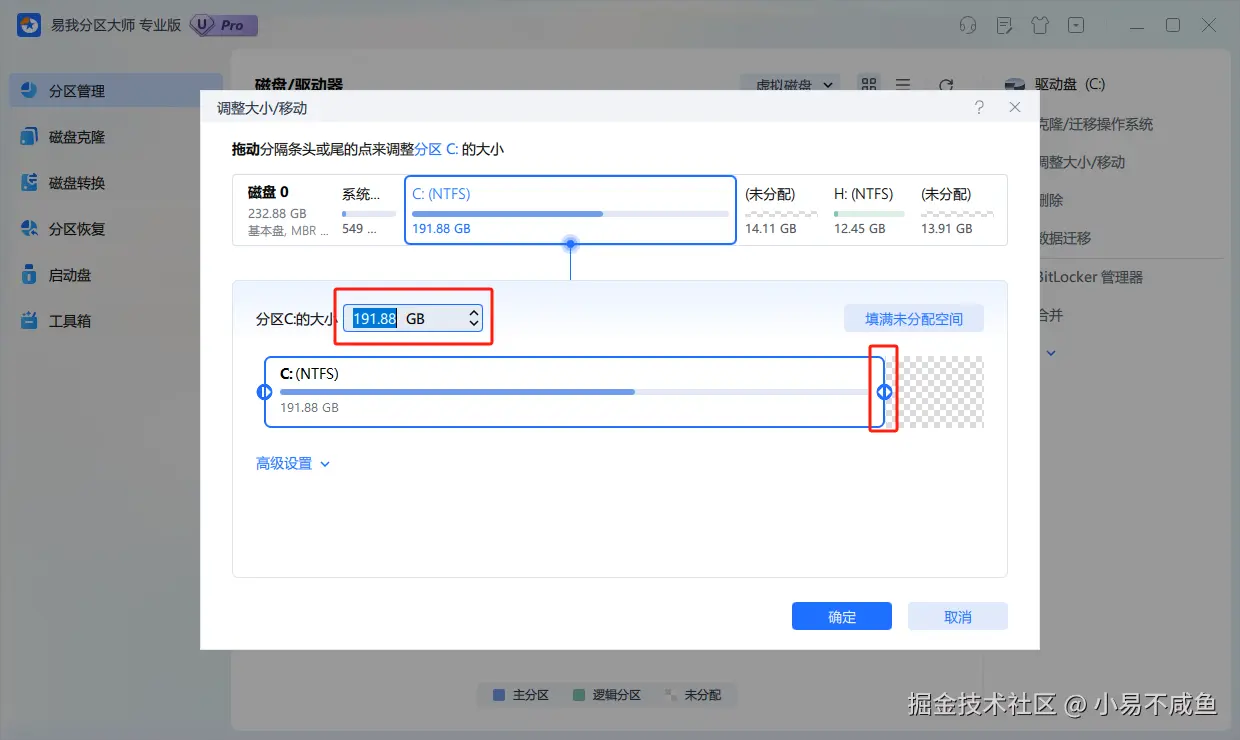
Task: Click the 确定 button
Action: (842, 616)
